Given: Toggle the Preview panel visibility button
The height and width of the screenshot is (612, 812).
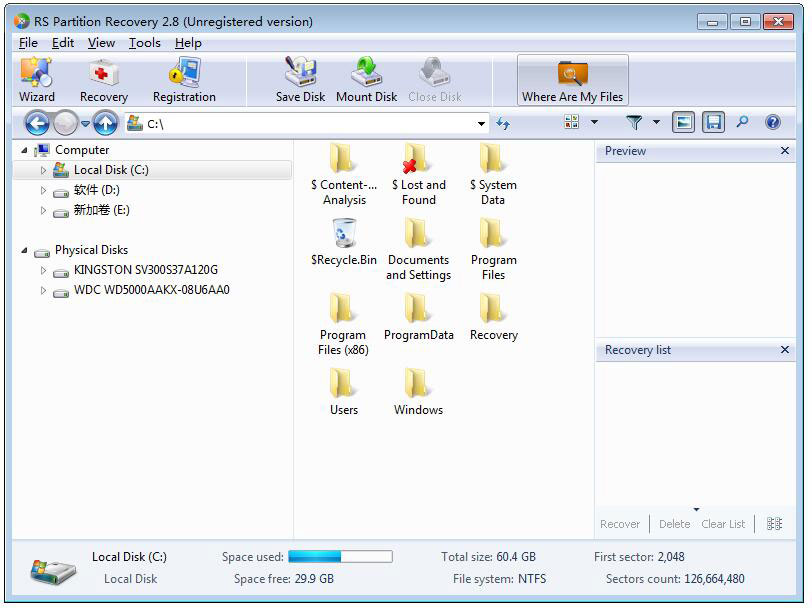Looking at the screenshot, I should [684, 122].
